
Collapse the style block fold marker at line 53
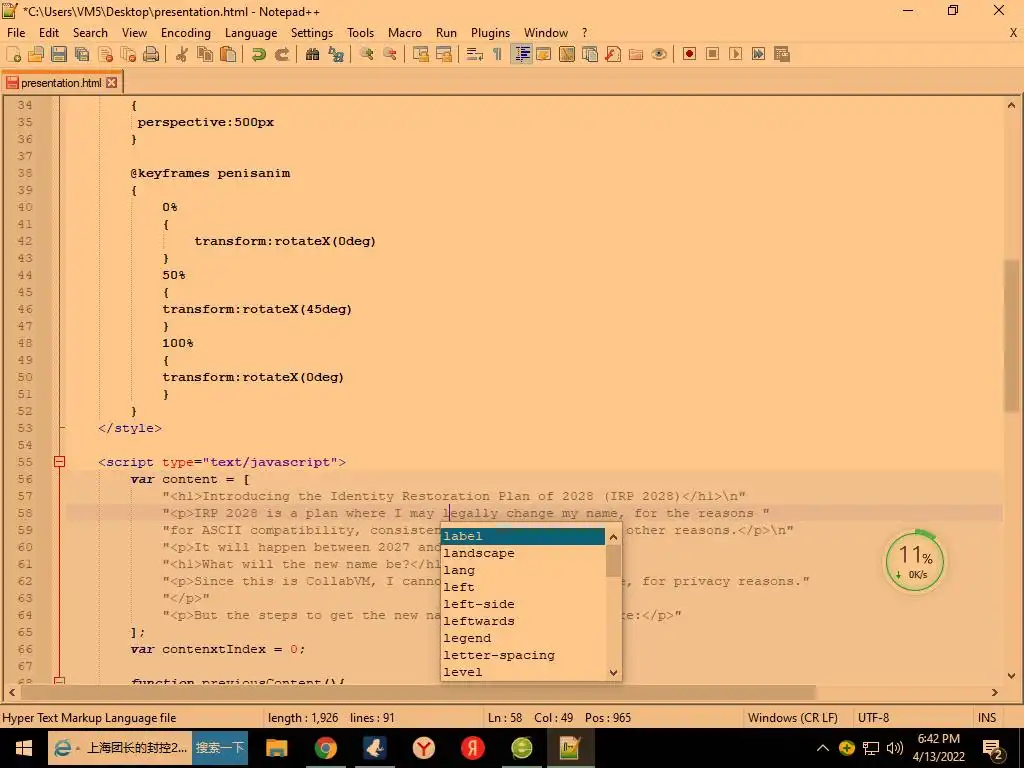point(62,428)
